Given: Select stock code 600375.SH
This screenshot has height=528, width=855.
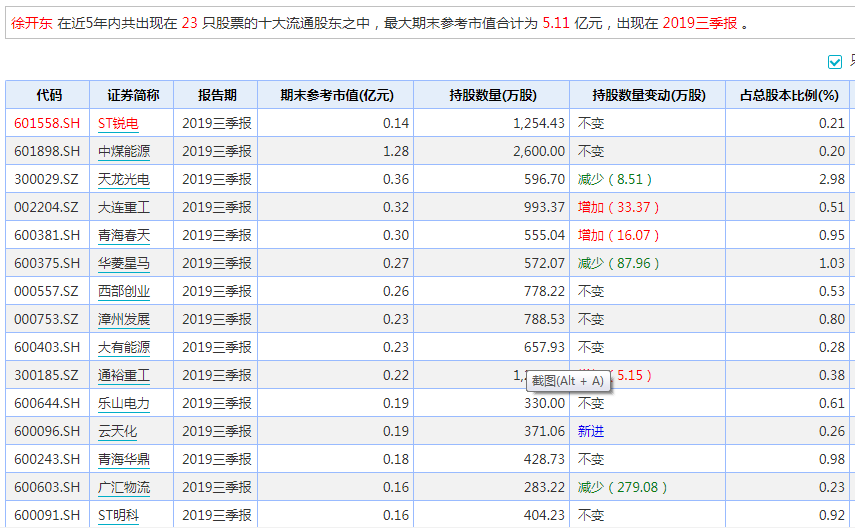Looking at the screenshot, I should pos(47,263).
